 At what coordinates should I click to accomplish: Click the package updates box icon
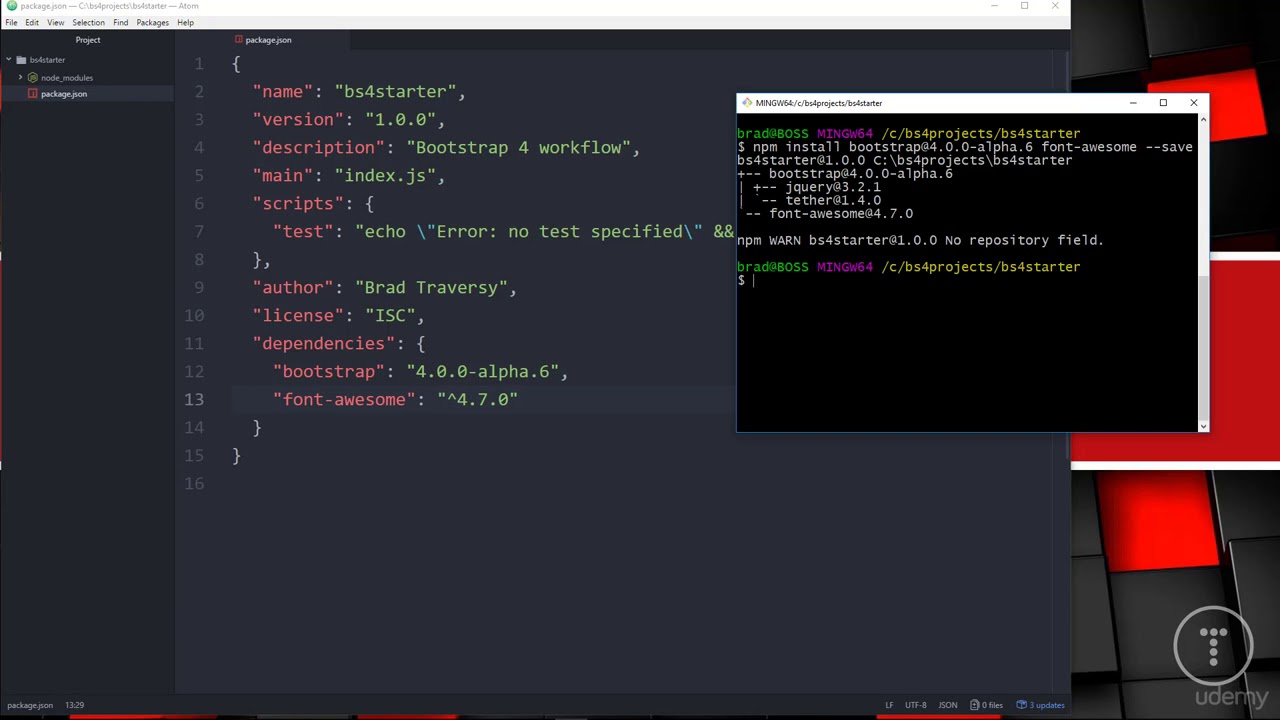coord(1022,705)
